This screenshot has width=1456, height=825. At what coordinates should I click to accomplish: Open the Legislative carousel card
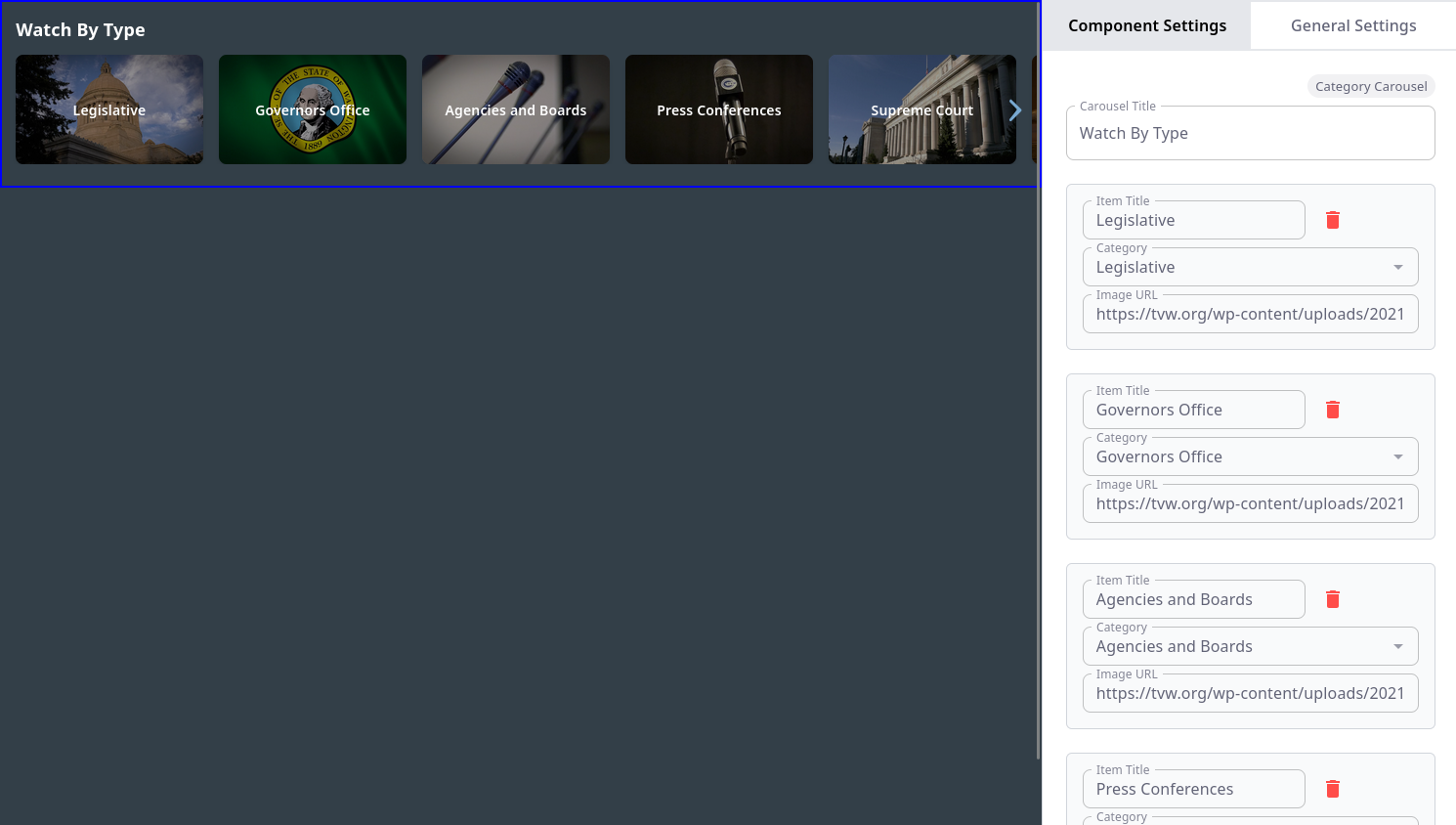109,109
